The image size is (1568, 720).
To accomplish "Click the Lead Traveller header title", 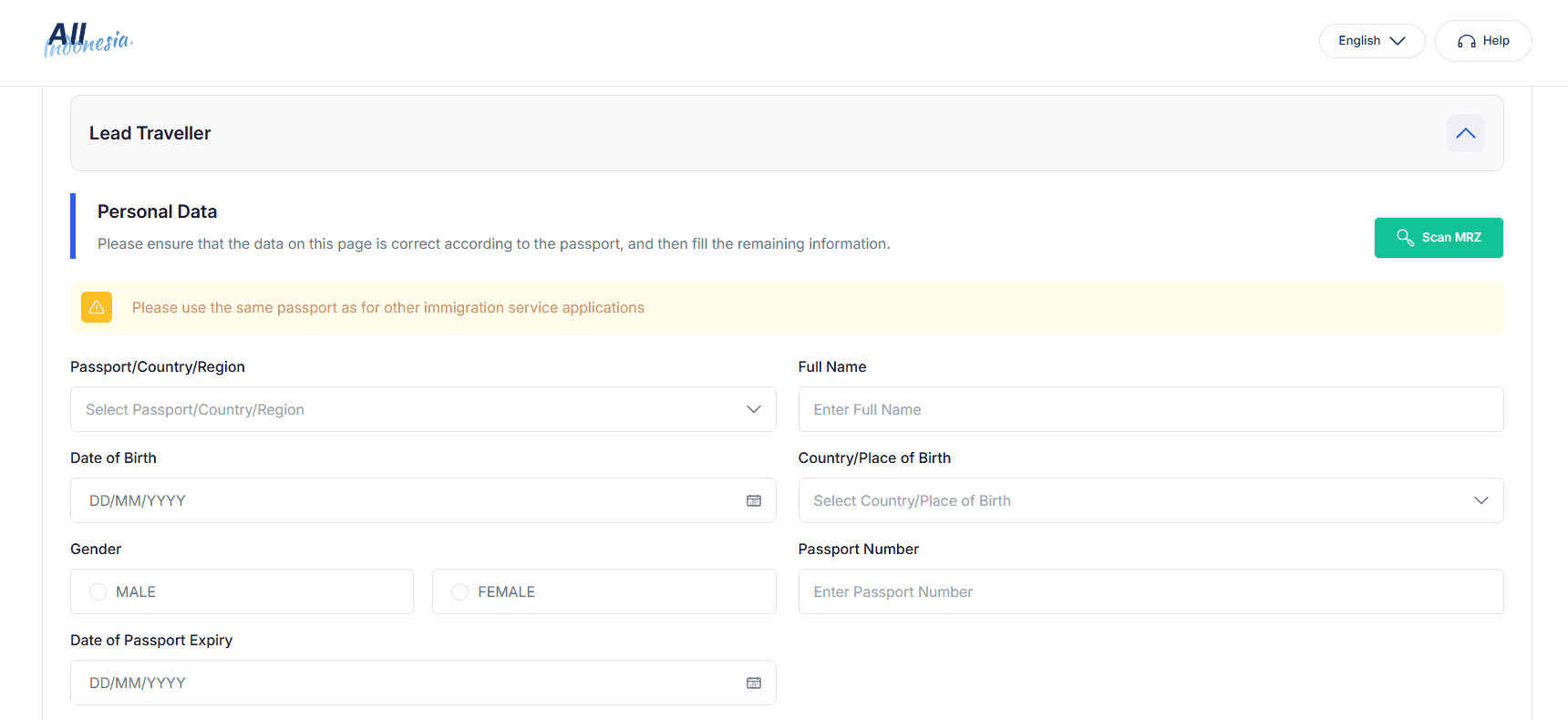I will (x=150, y=133).
